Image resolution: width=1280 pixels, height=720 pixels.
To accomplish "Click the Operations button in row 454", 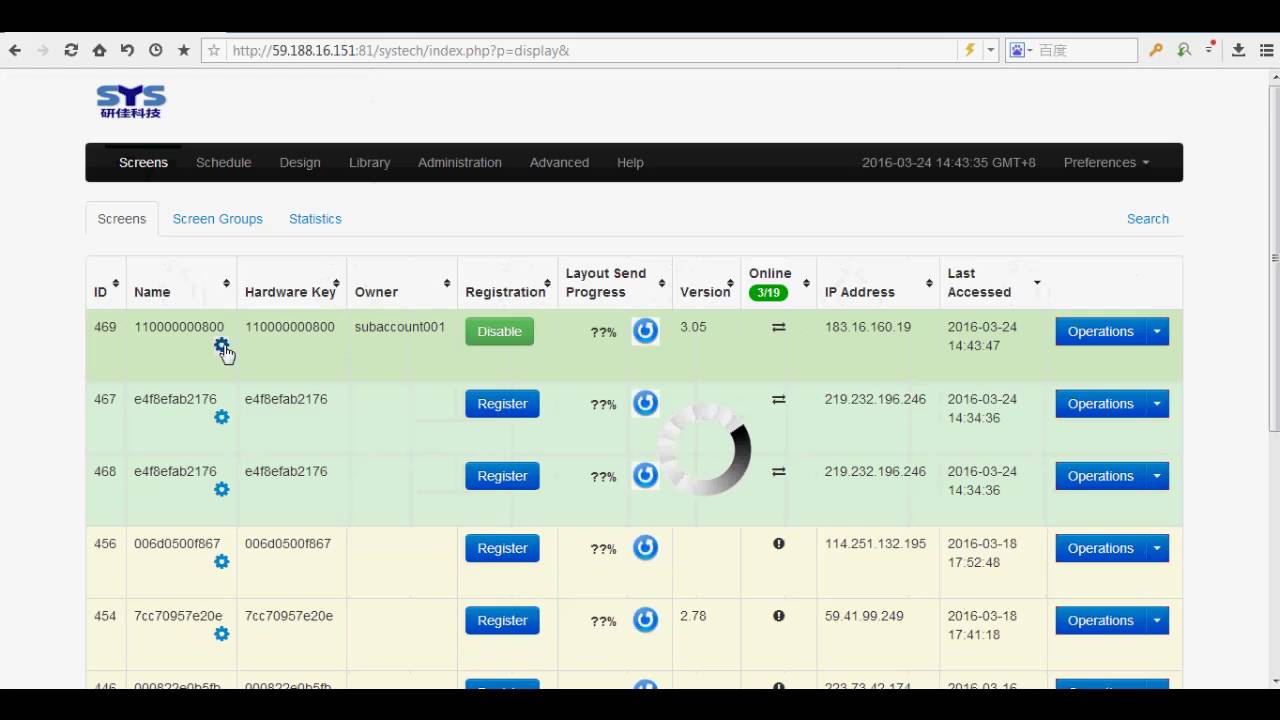I will (1100, 620).
